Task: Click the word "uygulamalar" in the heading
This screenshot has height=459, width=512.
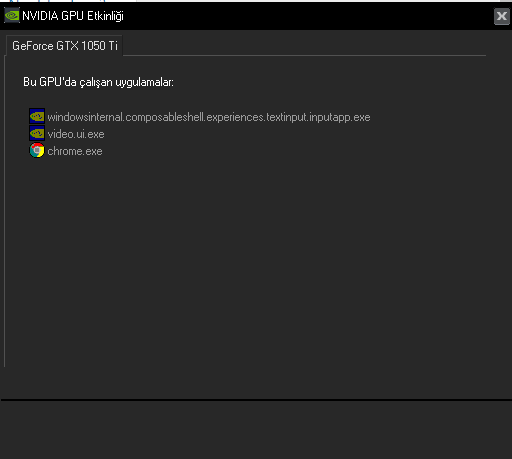Action: pos(144,82)
